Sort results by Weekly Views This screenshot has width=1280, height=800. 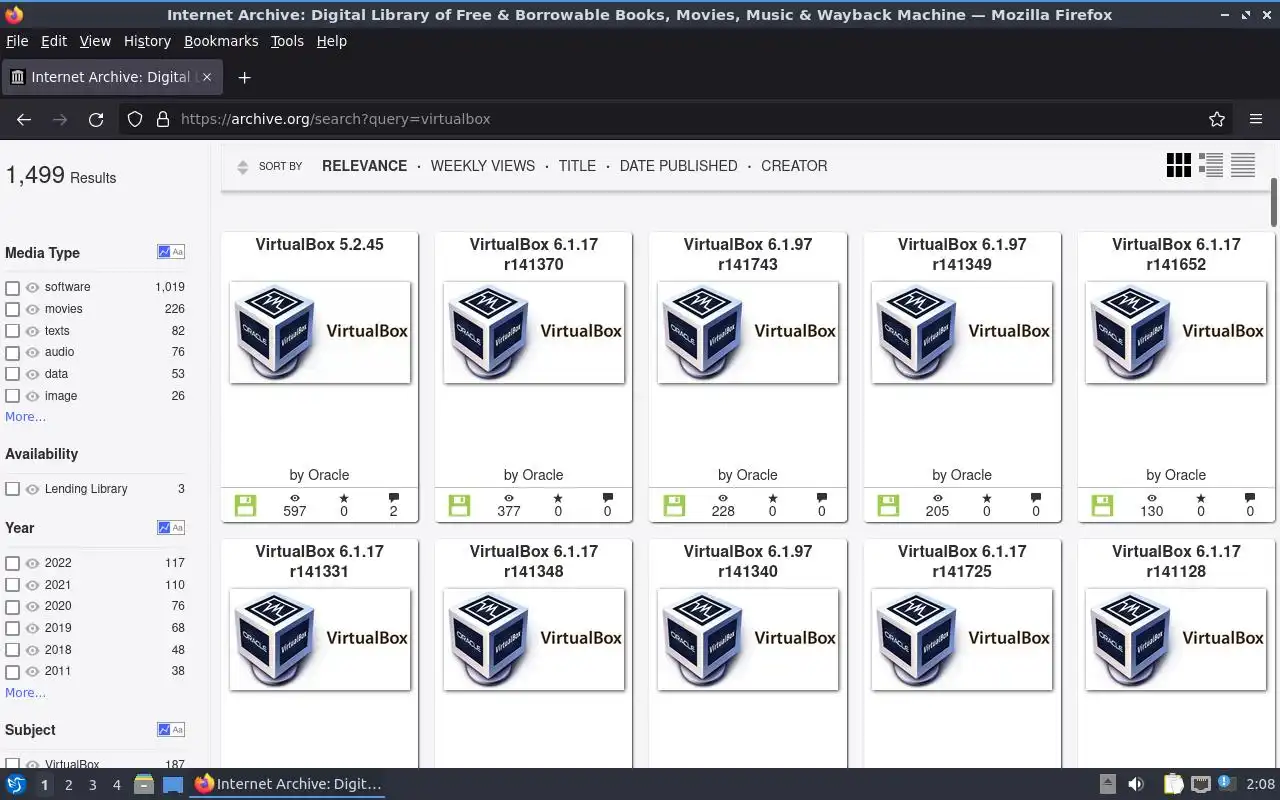click(x=483, y=166)
